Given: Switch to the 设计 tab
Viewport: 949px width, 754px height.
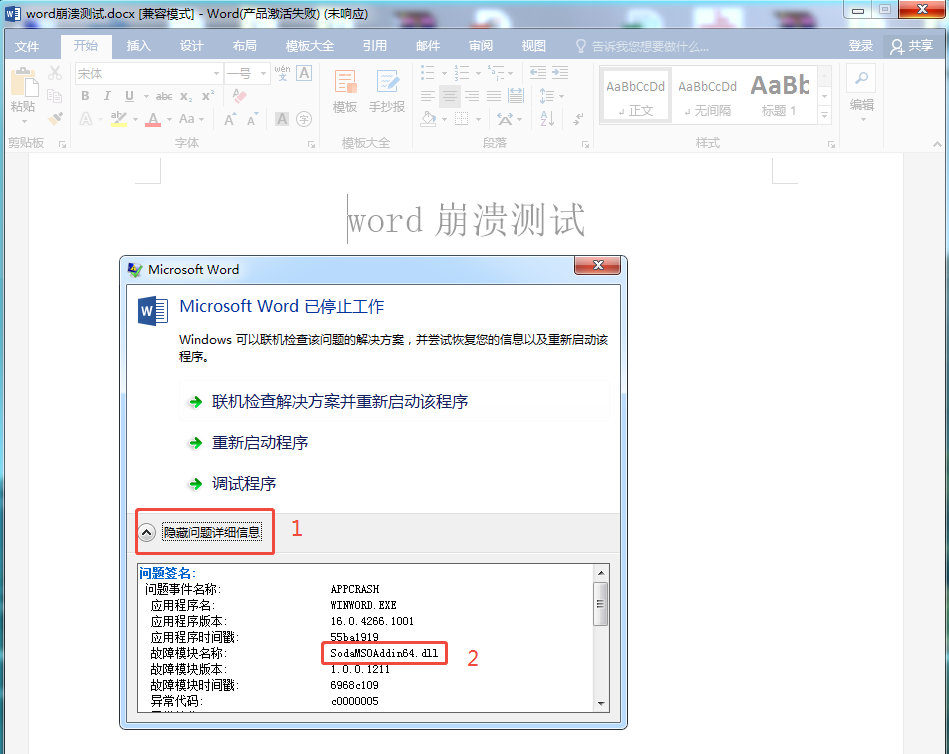Looking at the screenshot, I should pyautogui.click(x=191, y=46).
